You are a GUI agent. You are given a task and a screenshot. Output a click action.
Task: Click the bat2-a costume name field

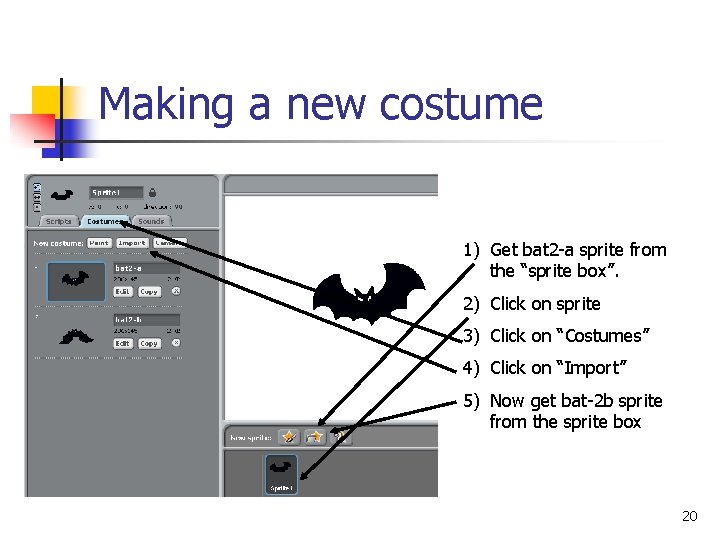[x=146, y=268]
